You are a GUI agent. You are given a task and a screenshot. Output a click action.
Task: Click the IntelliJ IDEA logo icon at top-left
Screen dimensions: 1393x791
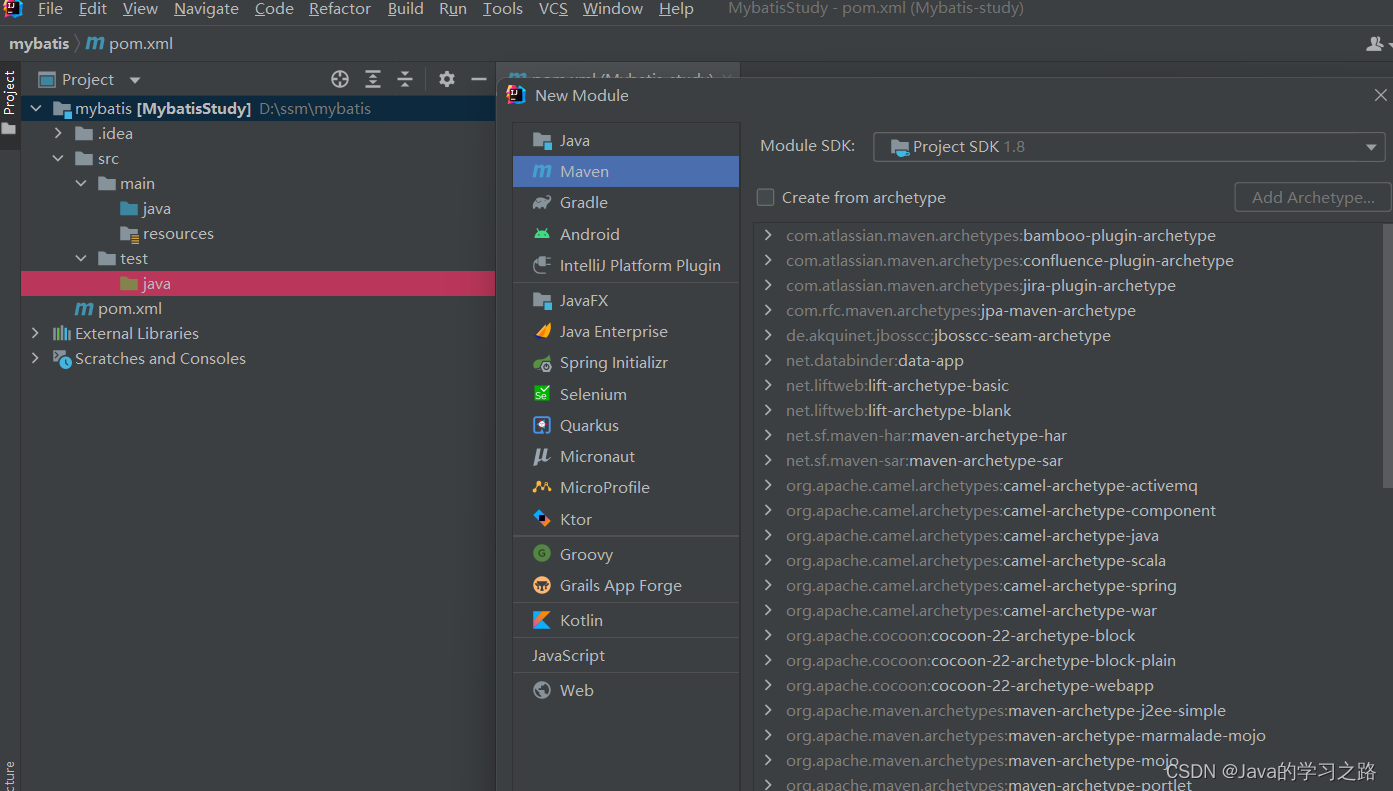[x=13, y=9]
